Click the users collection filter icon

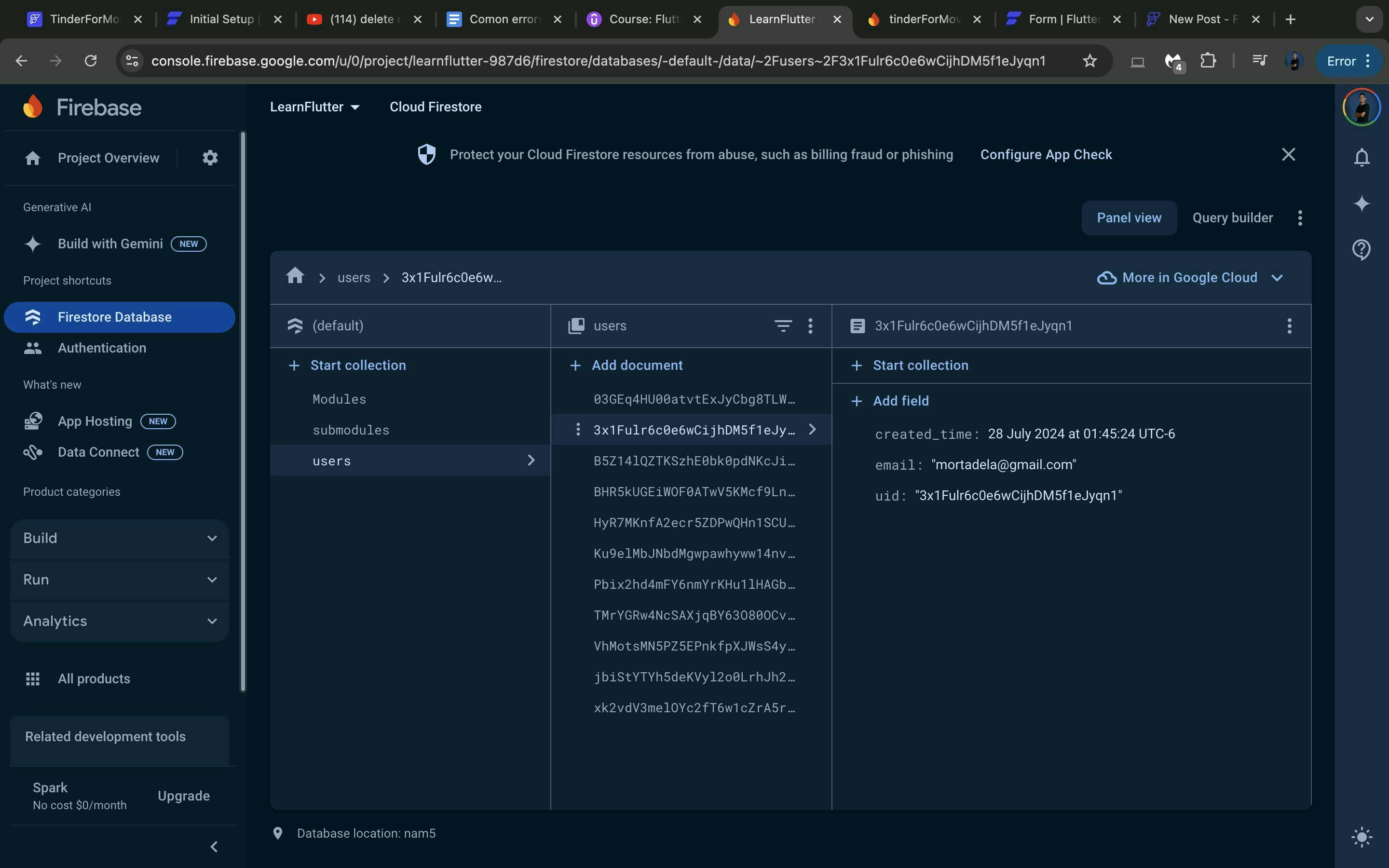pyautogui.click(x=783, y=326)
